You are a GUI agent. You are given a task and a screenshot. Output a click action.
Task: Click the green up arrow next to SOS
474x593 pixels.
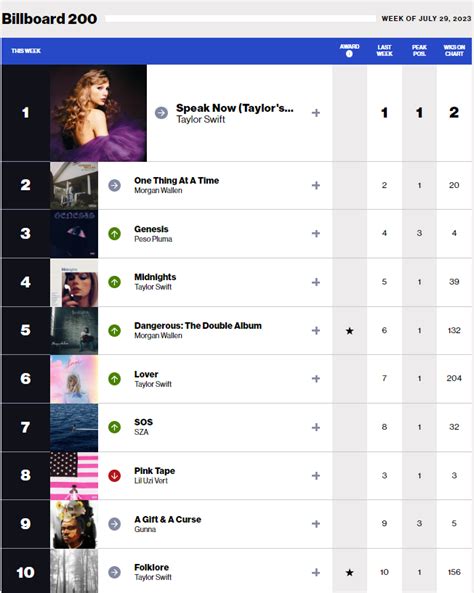tap(114, 427)
